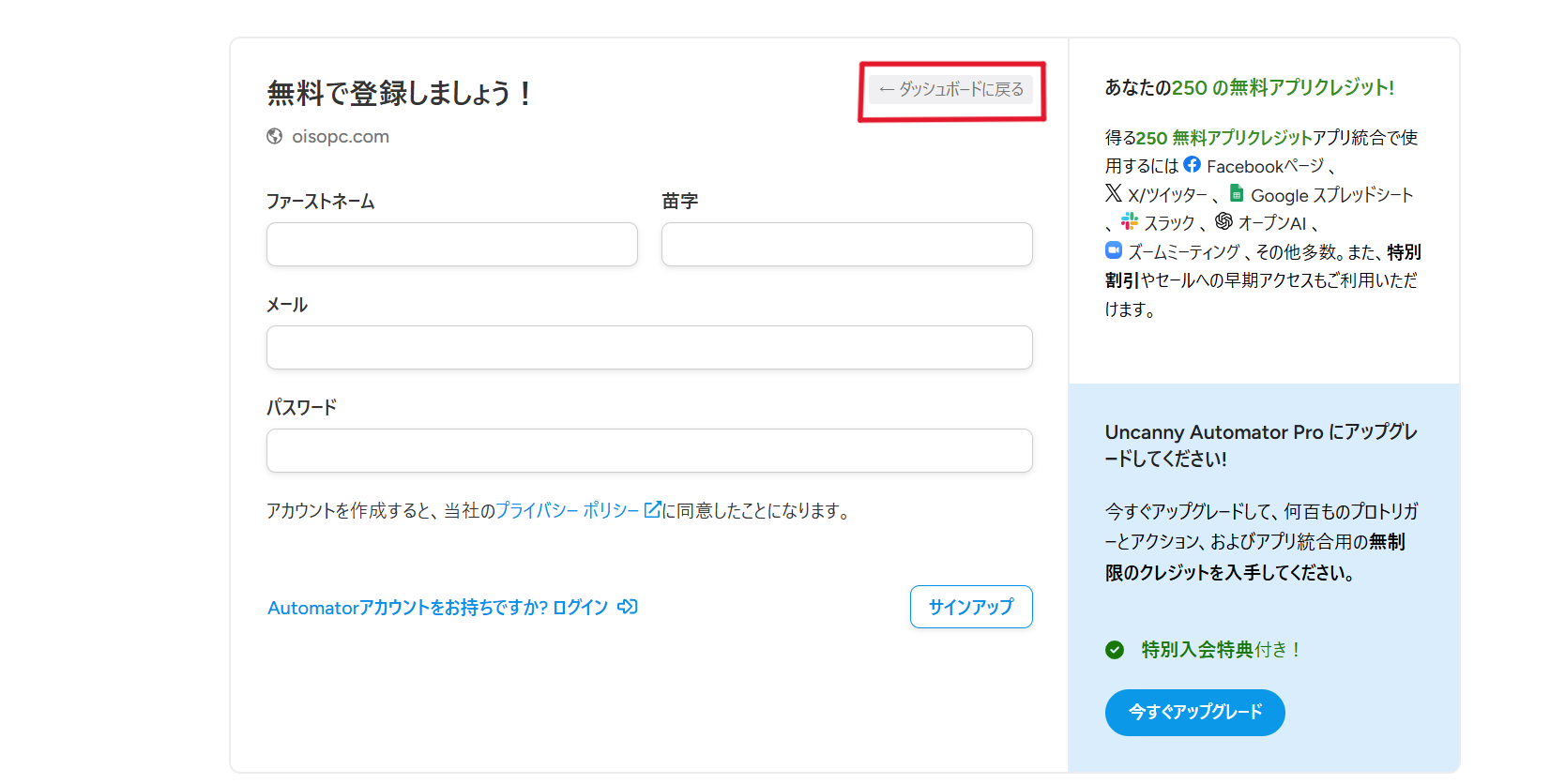Viewport: 1550px width, 784px height.
Task: Focus the ファーストネーム input field
Action: point(452,245)
